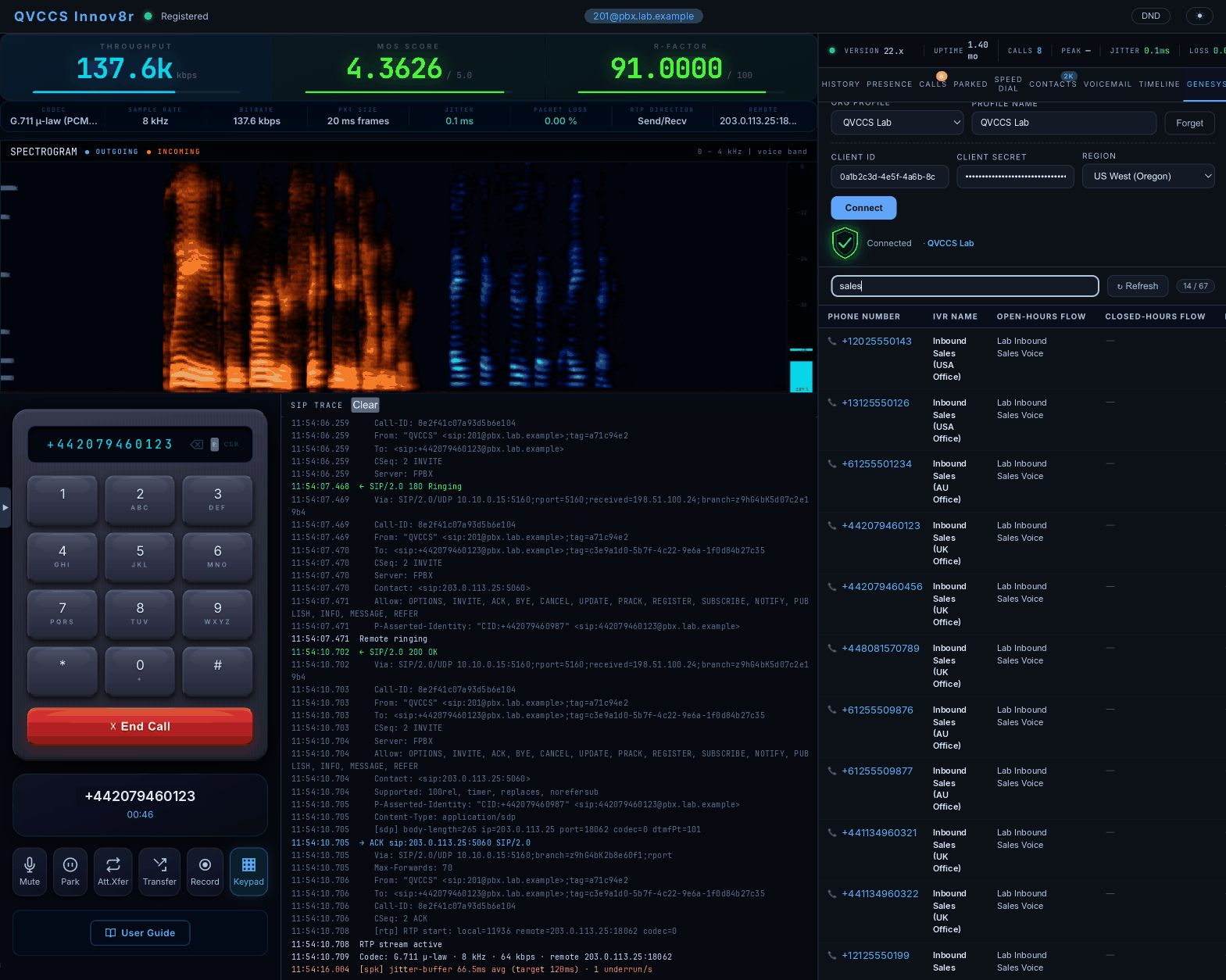Start an attended transfer (Att.Xfer)
The image size is (1226, 980).
(x=113, y=871)
